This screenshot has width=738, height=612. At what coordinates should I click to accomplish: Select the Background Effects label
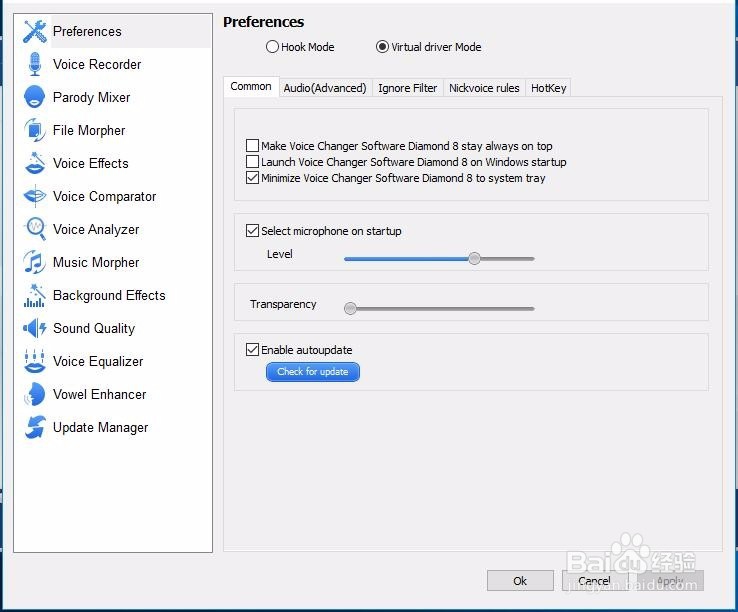(109, 295)
